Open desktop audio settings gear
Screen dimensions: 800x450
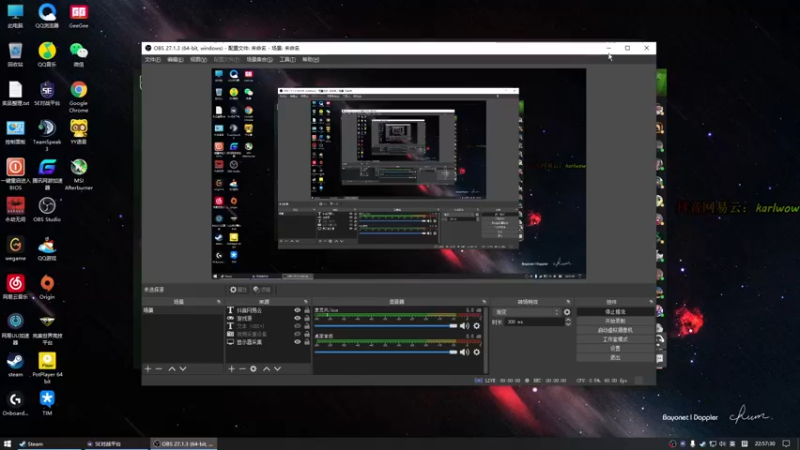477,352
